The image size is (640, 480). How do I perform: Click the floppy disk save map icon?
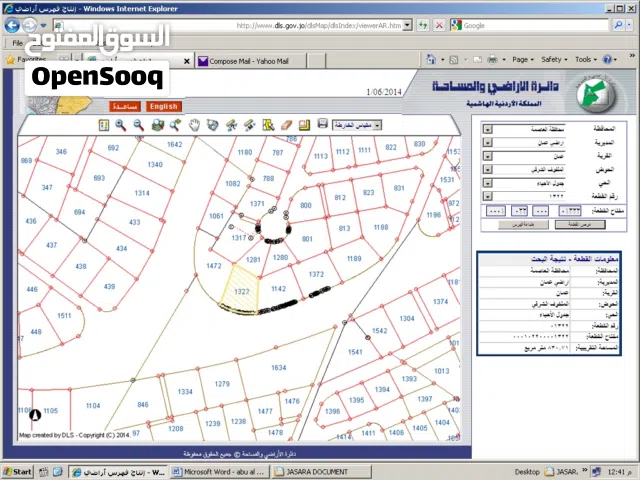click(x=322, y=124)
